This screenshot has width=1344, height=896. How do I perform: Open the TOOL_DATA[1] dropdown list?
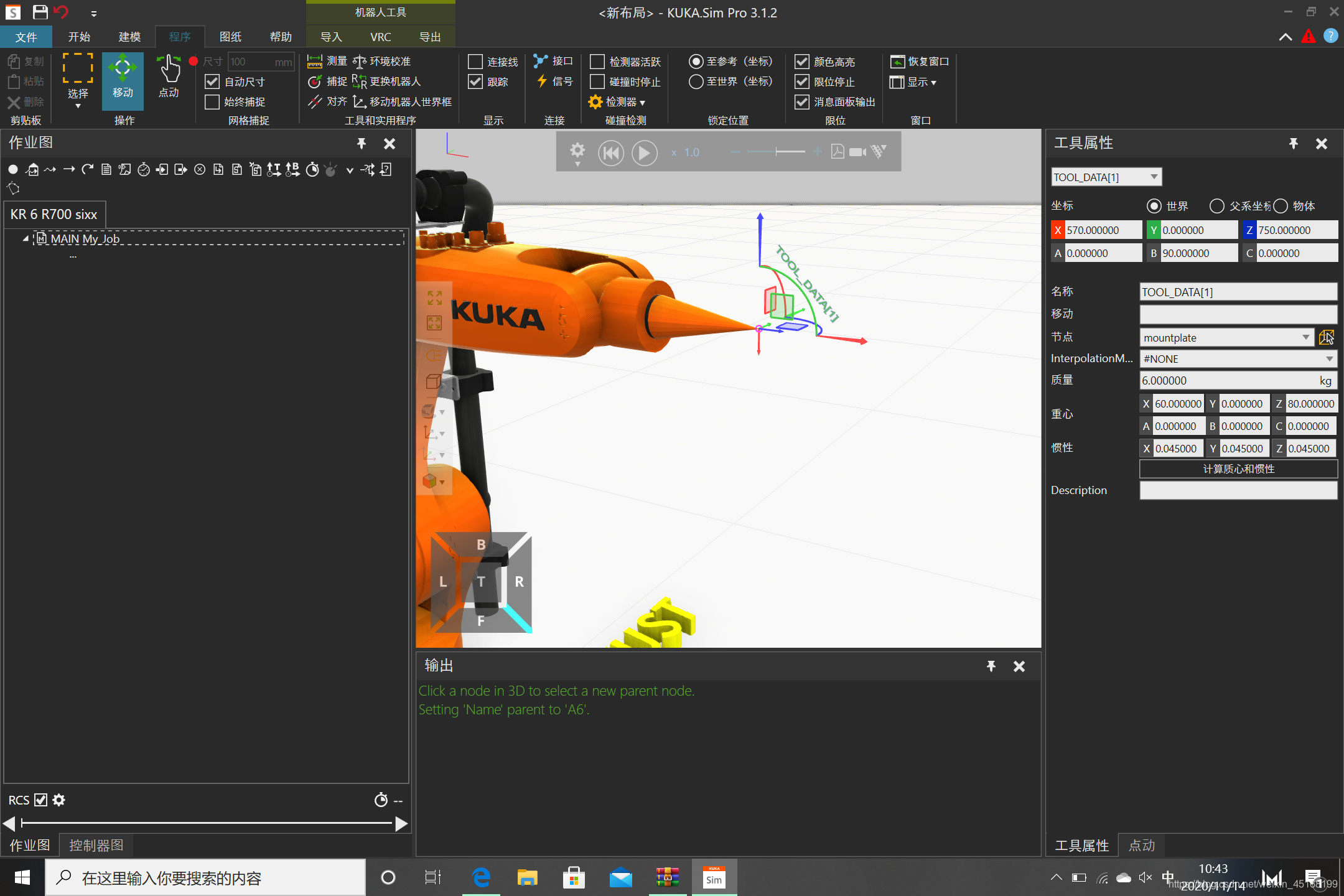(1154, 177)
